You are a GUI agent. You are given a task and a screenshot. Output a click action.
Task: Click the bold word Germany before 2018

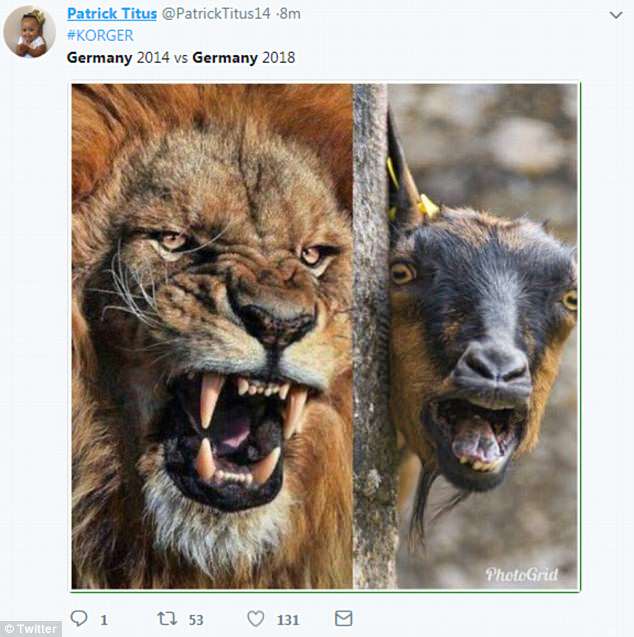pyautogui.click(x=226, y=57)
